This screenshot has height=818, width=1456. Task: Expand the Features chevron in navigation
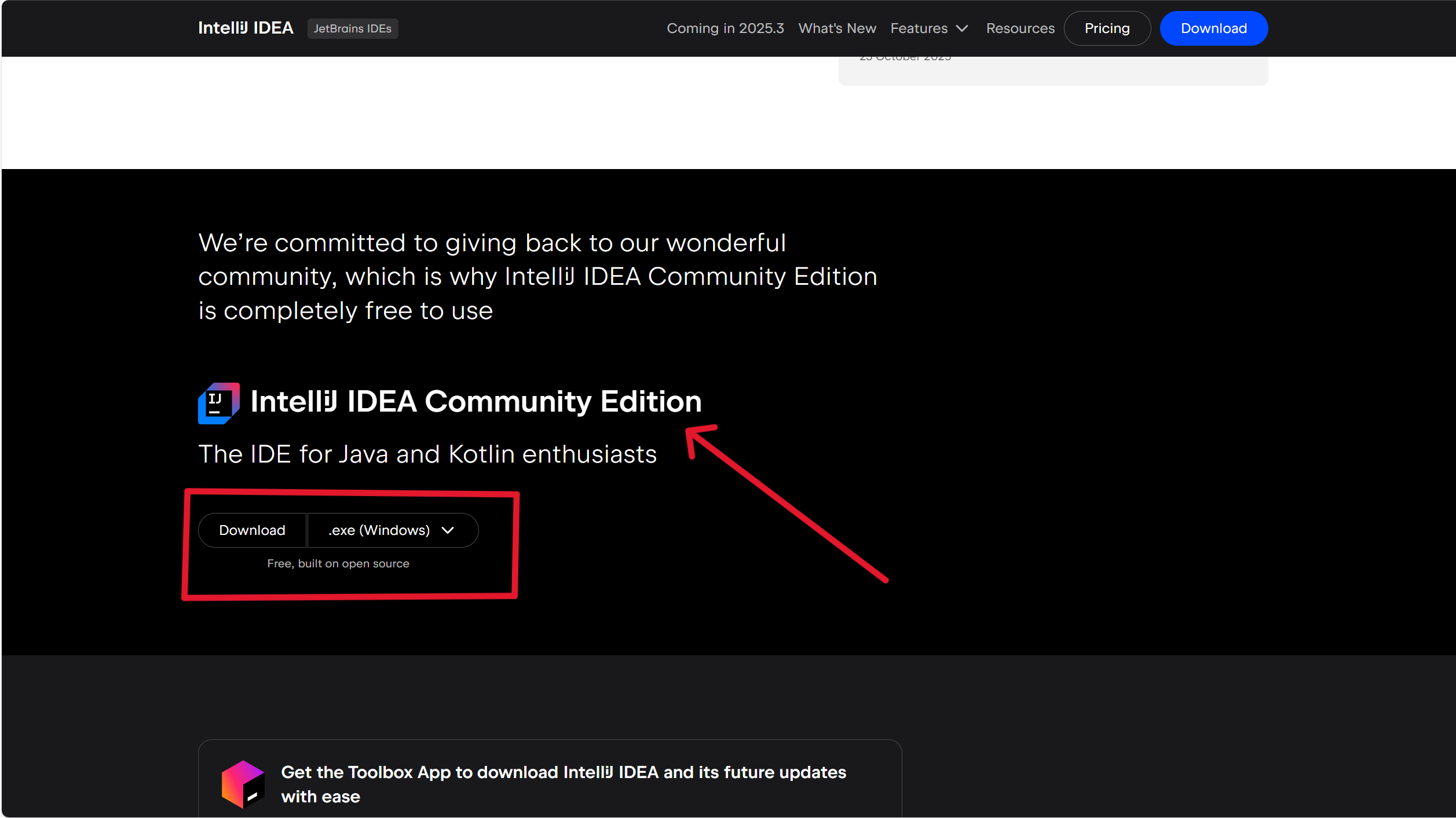(962, 28)
